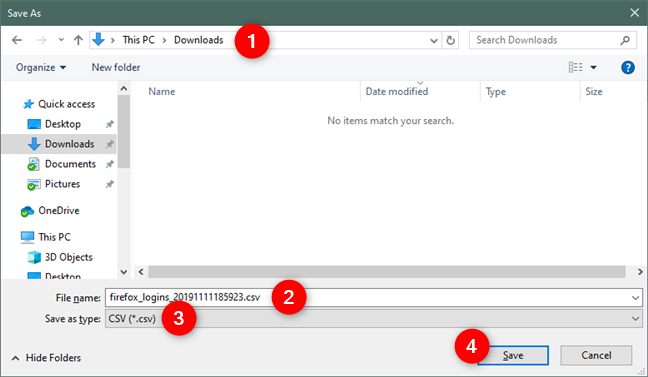Click the pin icon next to Pictures
Viewport: 648px width, 377px height.
click(x=110, y=184)
